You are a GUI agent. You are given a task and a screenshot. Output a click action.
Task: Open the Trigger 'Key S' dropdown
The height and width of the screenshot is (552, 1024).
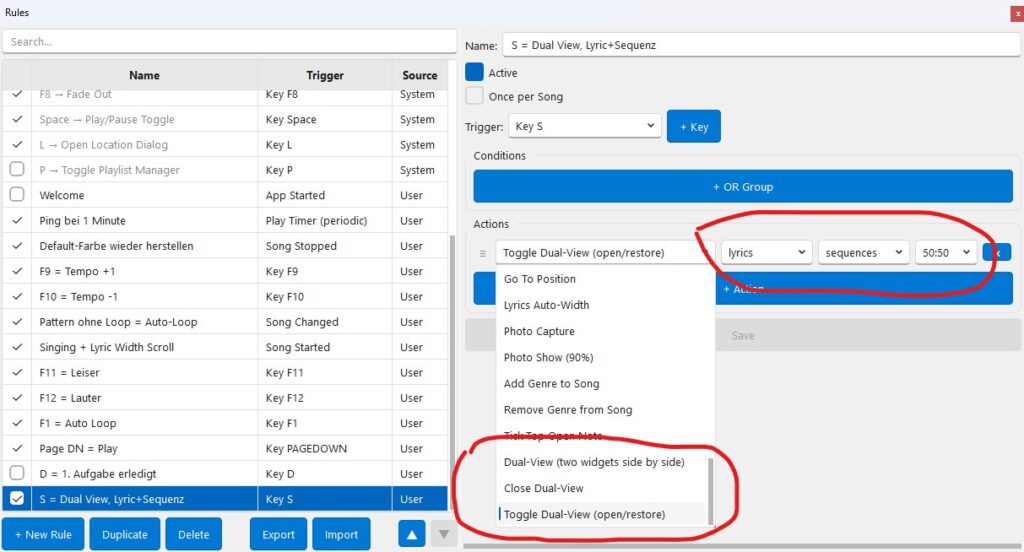585,126
